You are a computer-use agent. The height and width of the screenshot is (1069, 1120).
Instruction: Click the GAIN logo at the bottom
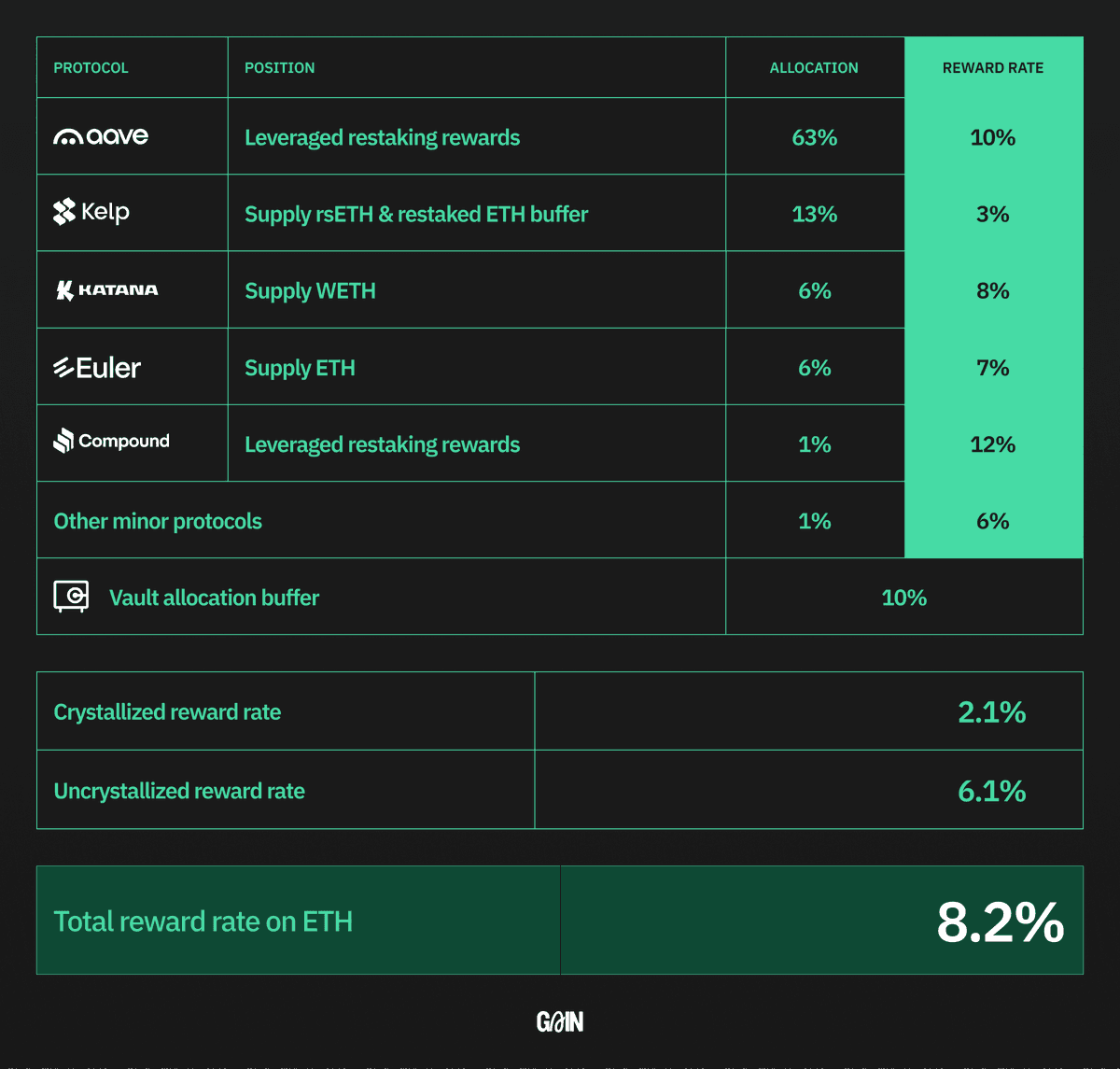pos(560,1022)
